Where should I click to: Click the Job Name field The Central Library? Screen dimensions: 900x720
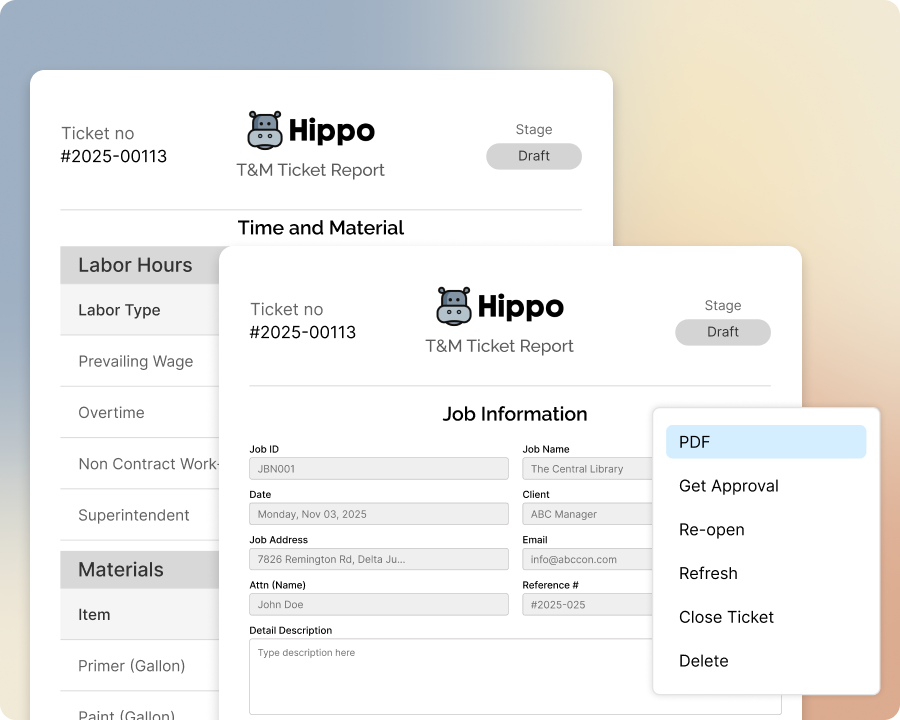click(588, 469)
